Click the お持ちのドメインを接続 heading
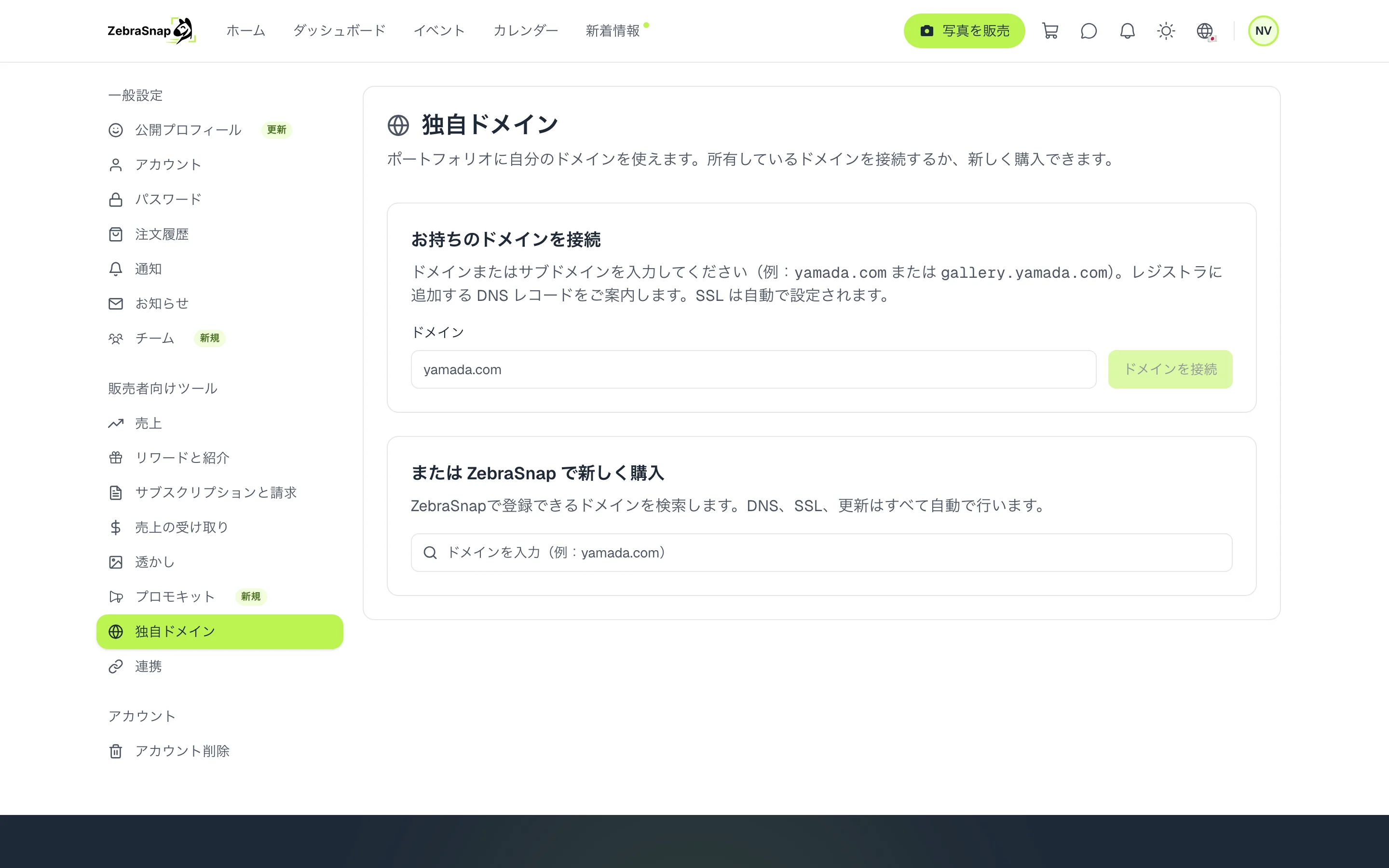Viewport: 1389px width, 868px height. click(505, 239)
